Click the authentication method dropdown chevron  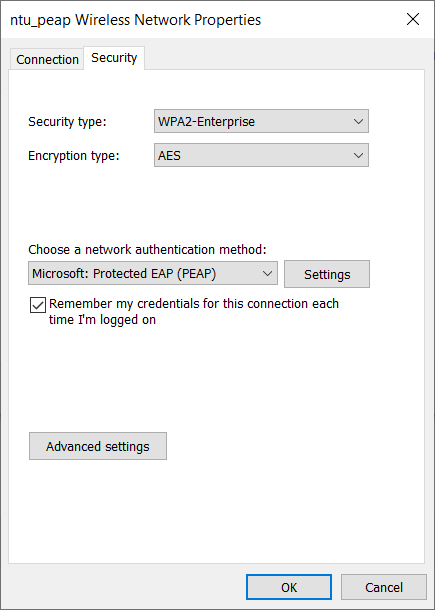tap(267, 273)
